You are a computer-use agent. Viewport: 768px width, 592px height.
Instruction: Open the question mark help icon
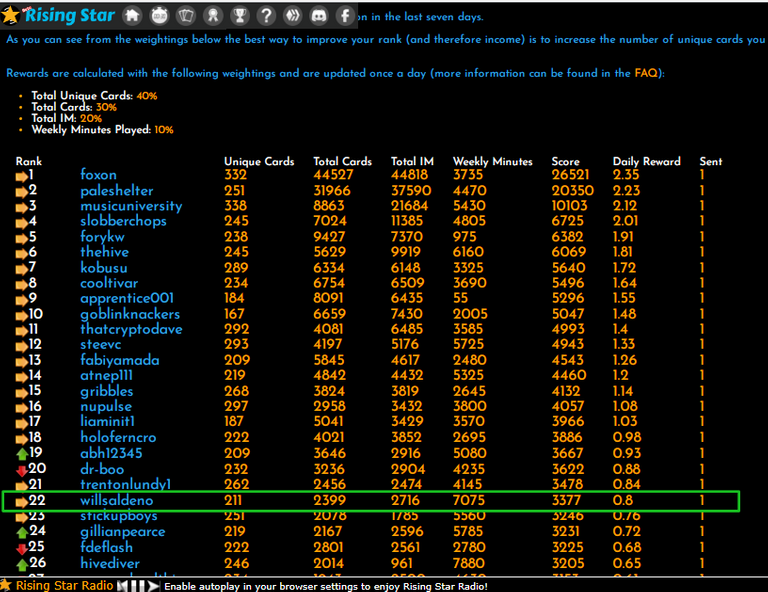(x=266, y=16)
